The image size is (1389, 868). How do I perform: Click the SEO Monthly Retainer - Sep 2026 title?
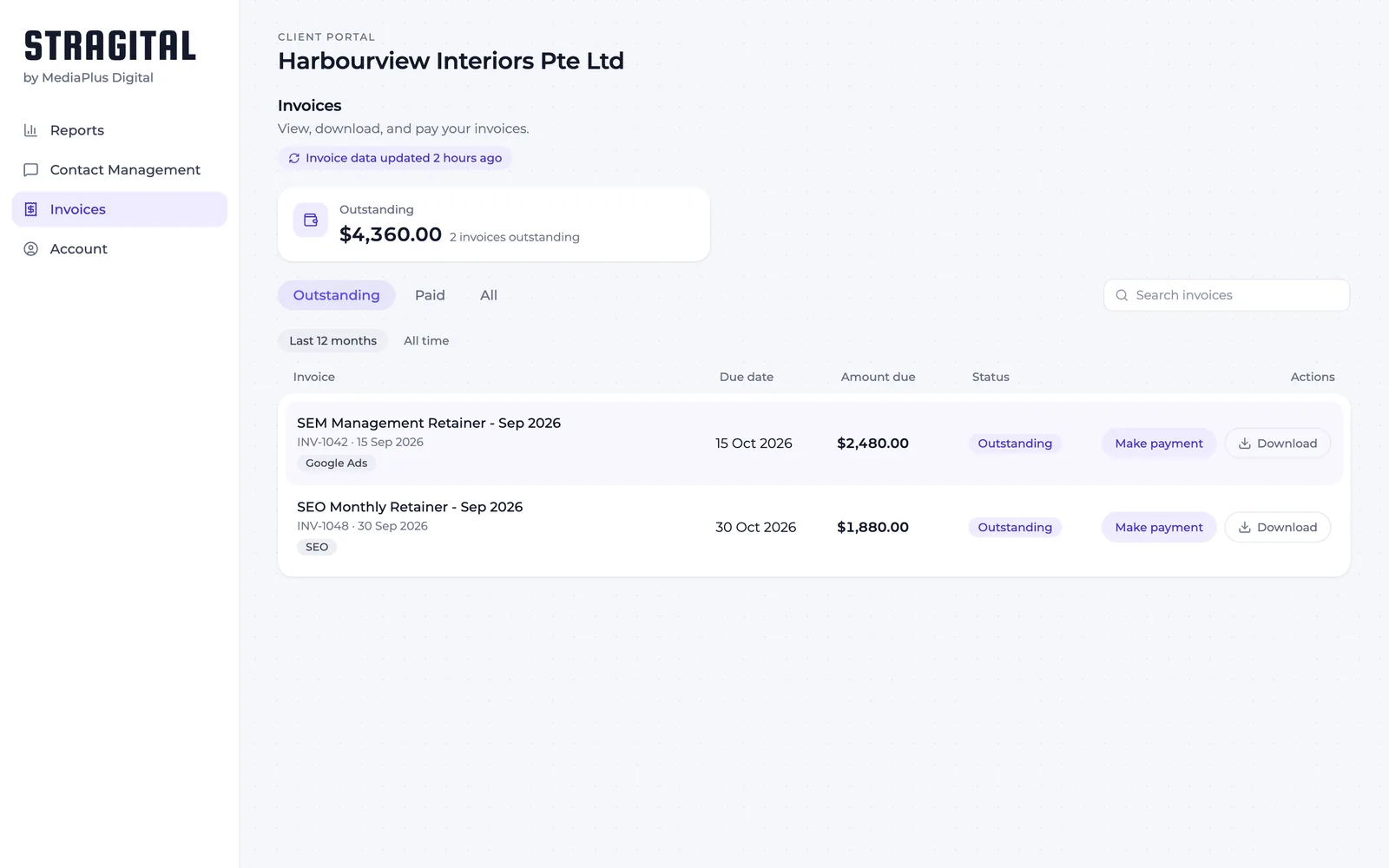click(x=410, y=508)
